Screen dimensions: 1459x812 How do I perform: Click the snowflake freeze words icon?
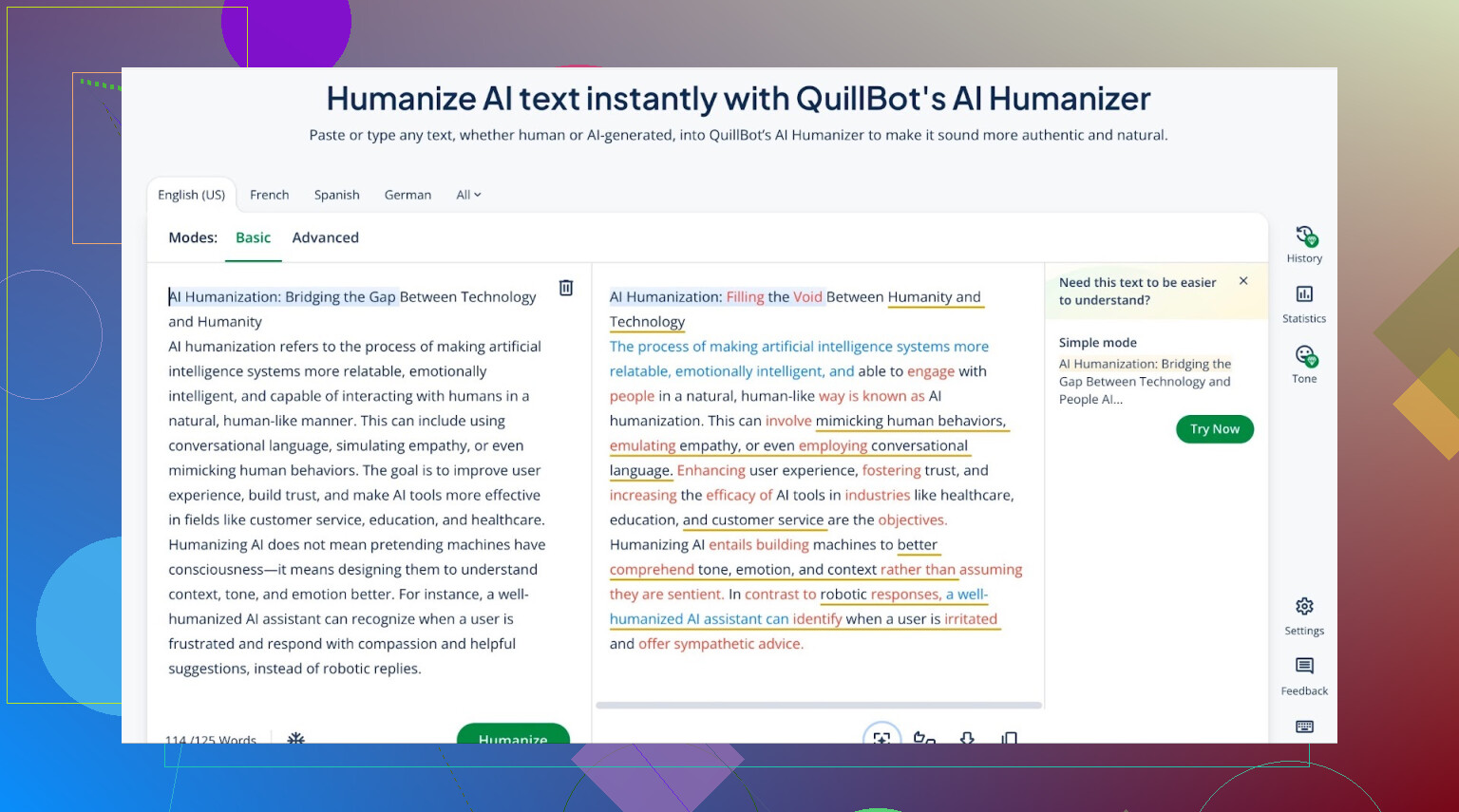(296, 737)
